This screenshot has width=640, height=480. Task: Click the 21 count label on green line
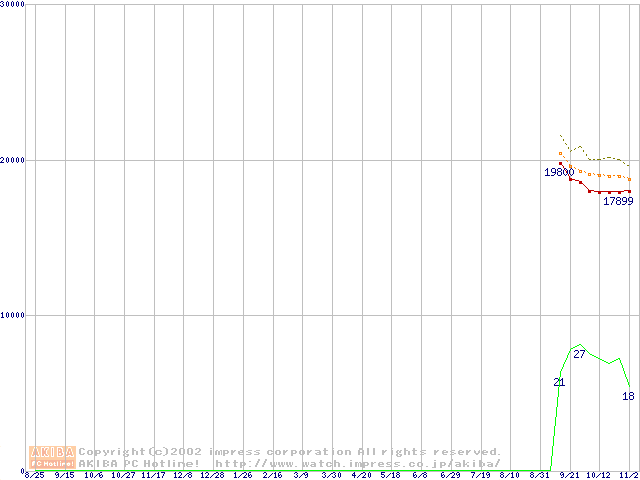559,382
